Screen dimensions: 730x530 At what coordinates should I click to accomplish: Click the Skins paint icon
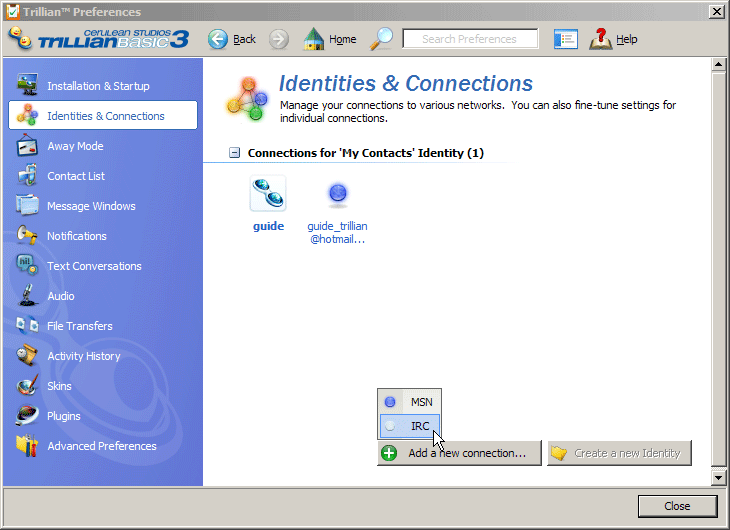[x=27, y=385]
